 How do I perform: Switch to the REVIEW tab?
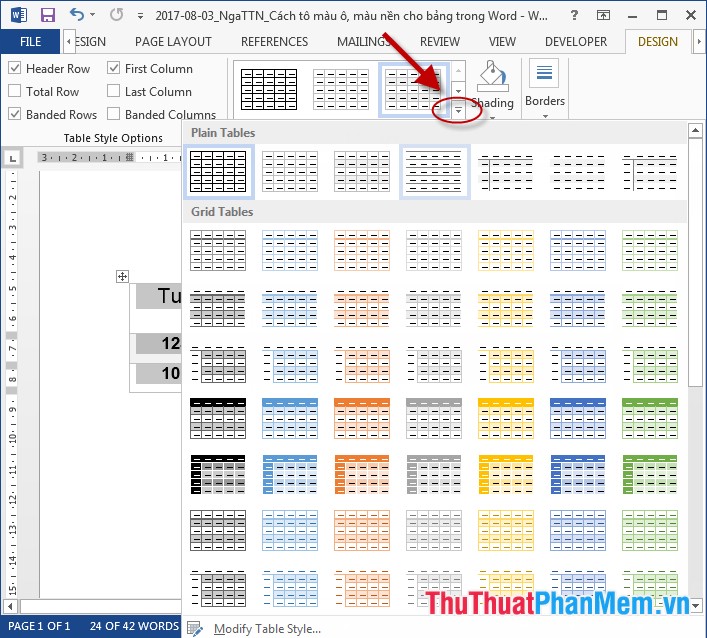(x=440, y=42)
